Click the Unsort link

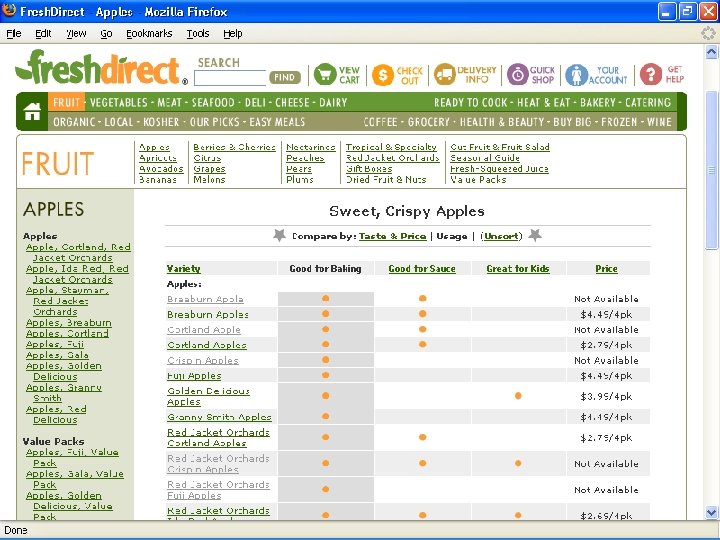[x=501, y=236]
